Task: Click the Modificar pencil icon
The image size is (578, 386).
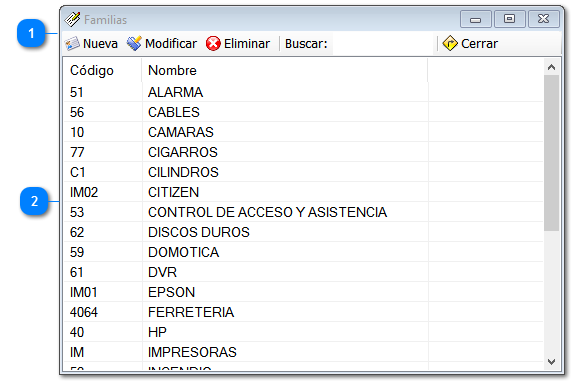Action: pos(134,44)
